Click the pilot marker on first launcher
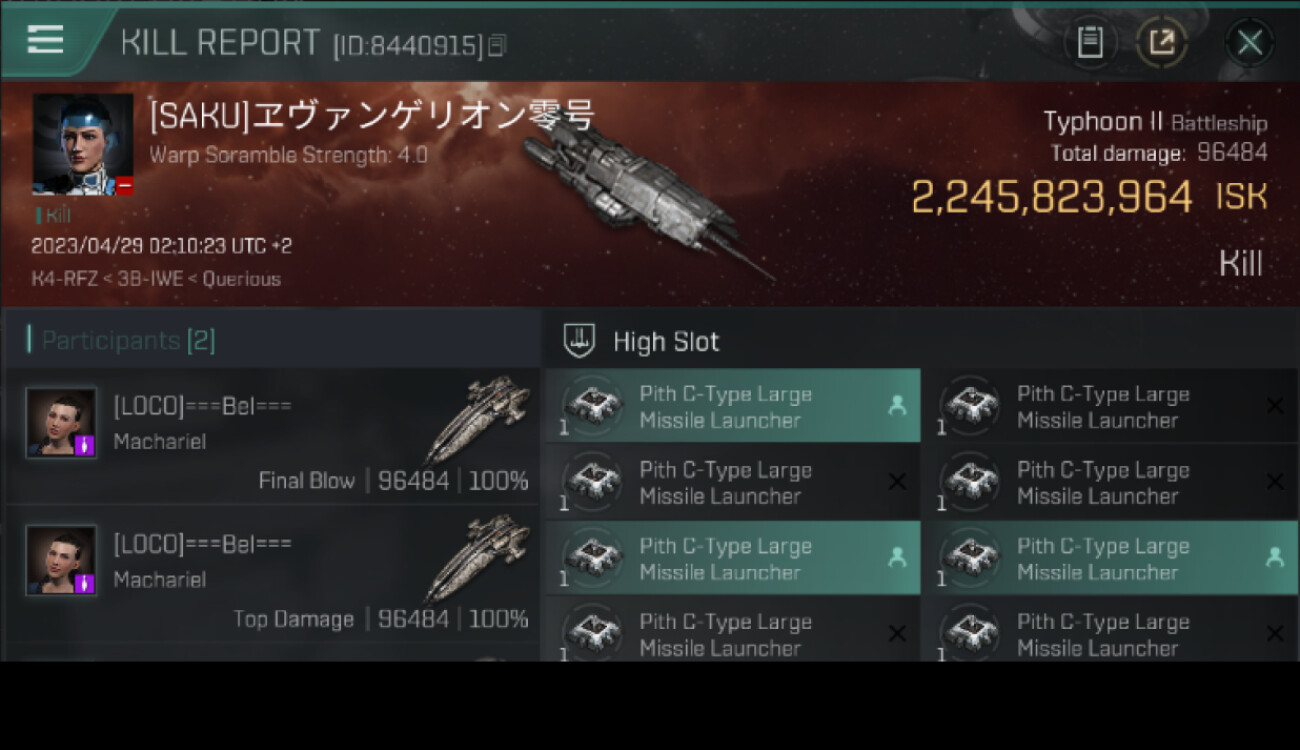 (x=897, y=405)
